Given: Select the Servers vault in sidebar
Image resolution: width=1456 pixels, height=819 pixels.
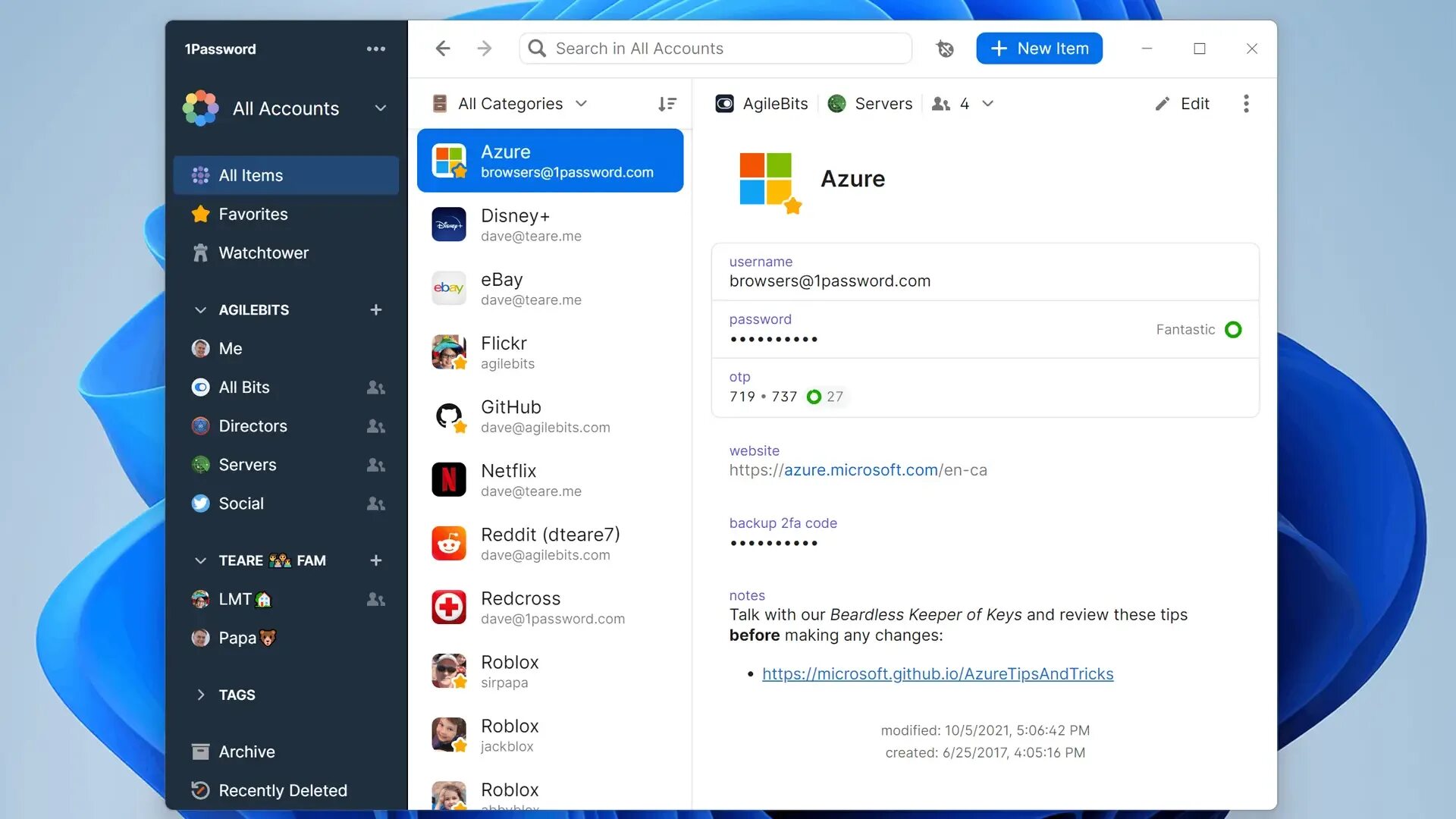Looking at the screenshot, I should (247, 464).
